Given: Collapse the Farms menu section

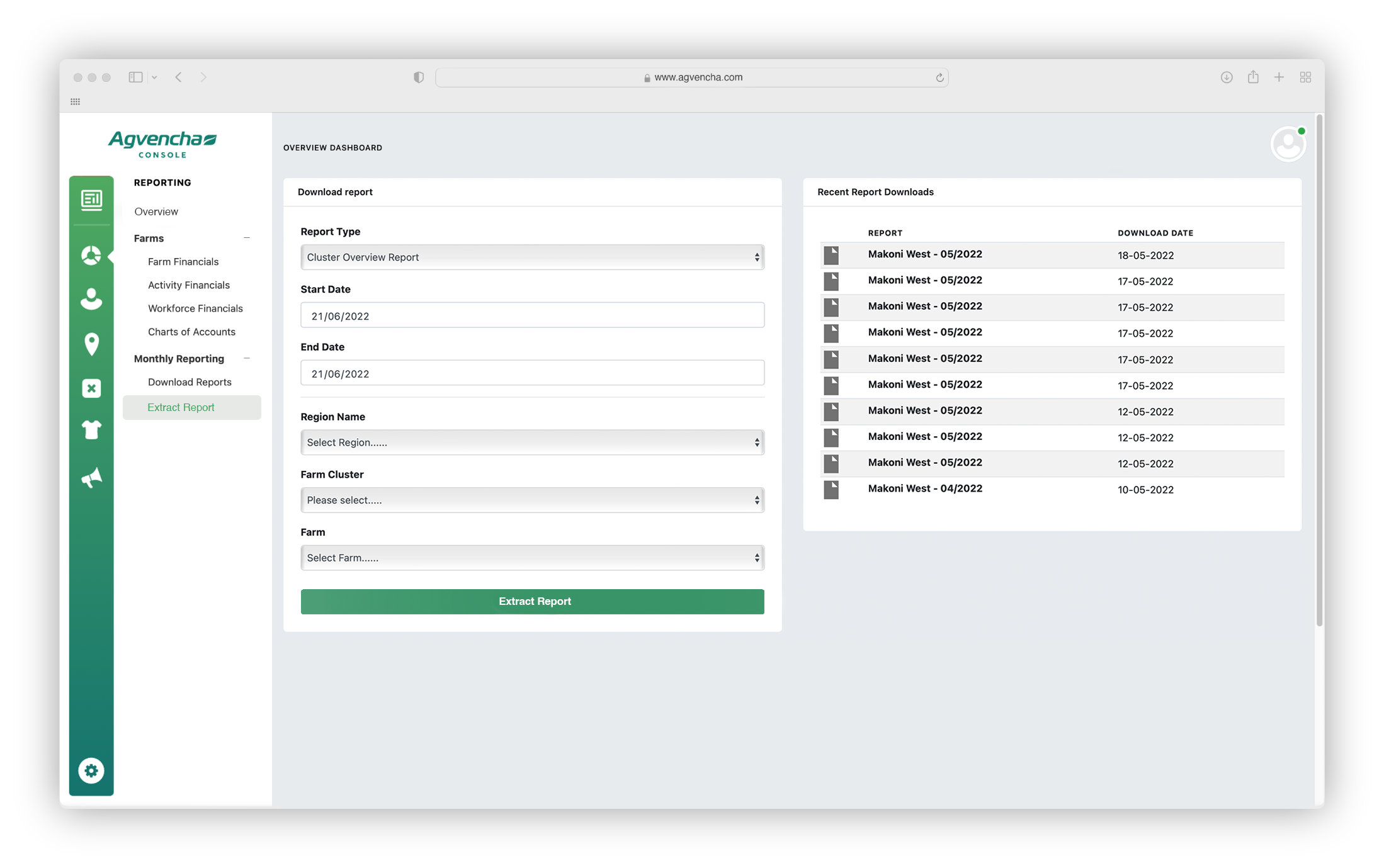Looking at the screenshot, I should click(x=247, y=238).
